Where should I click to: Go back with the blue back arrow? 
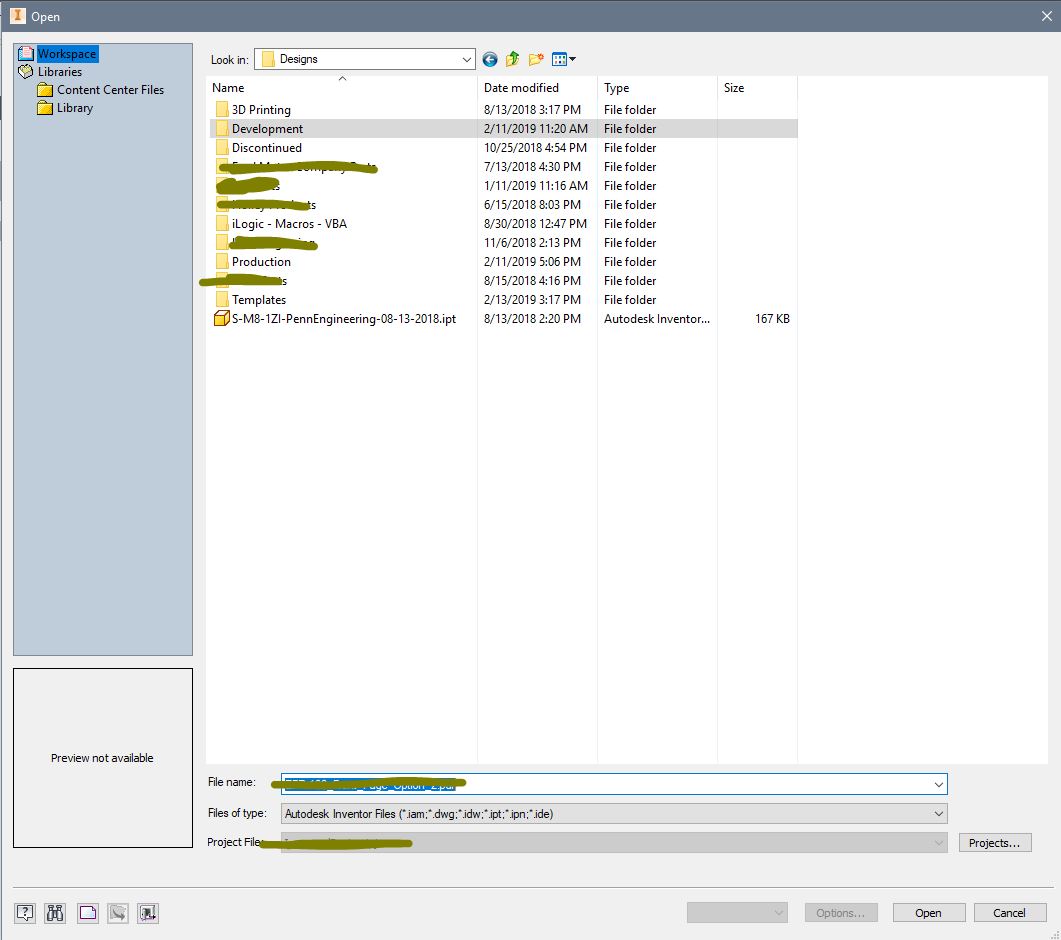(489, 59)
